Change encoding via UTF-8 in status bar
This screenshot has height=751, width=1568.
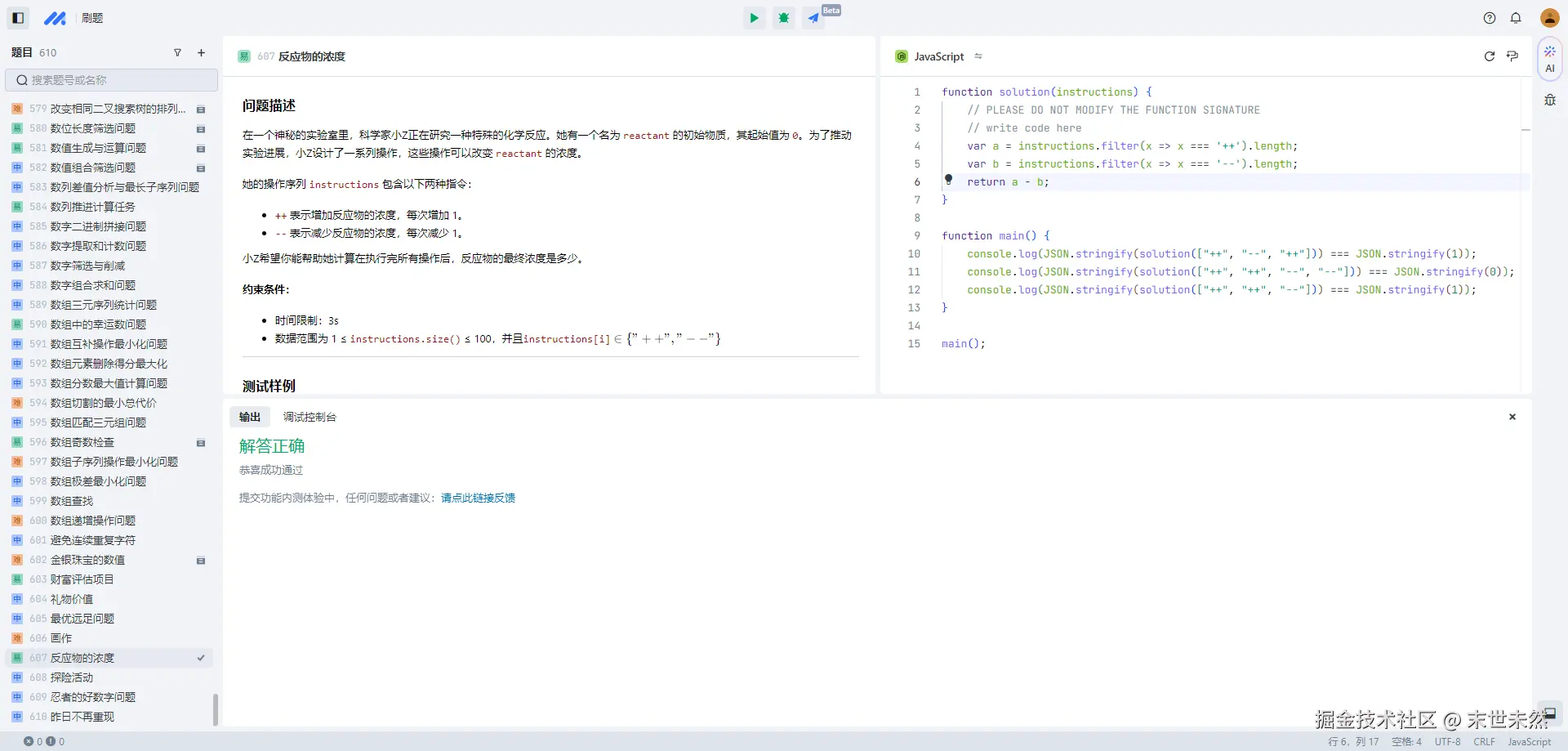1446,741
